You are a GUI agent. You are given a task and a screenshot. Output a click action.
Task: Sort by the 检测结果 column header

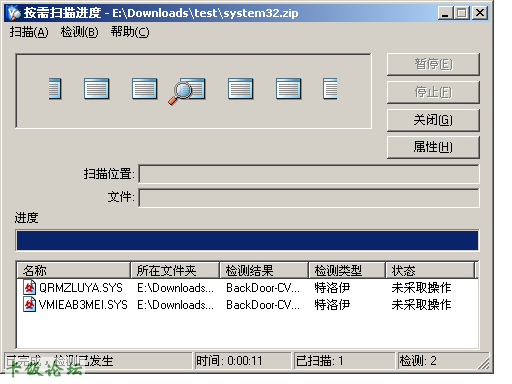[264, 270]
